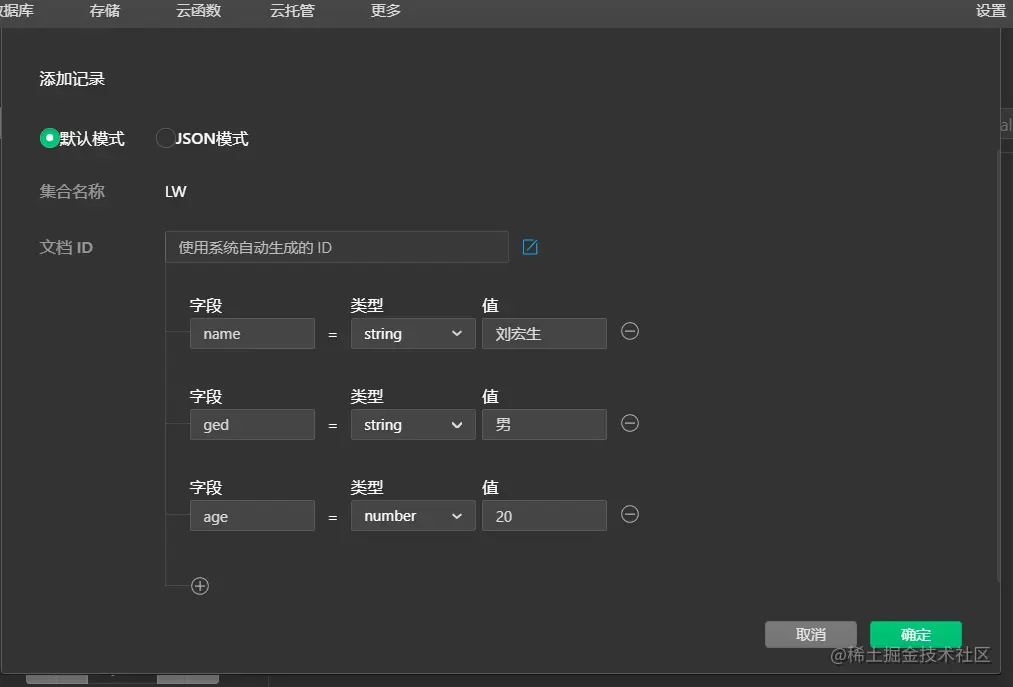Add a new field with plus icon
Viewport: 1013px width, 687px height.
(200, 586)
